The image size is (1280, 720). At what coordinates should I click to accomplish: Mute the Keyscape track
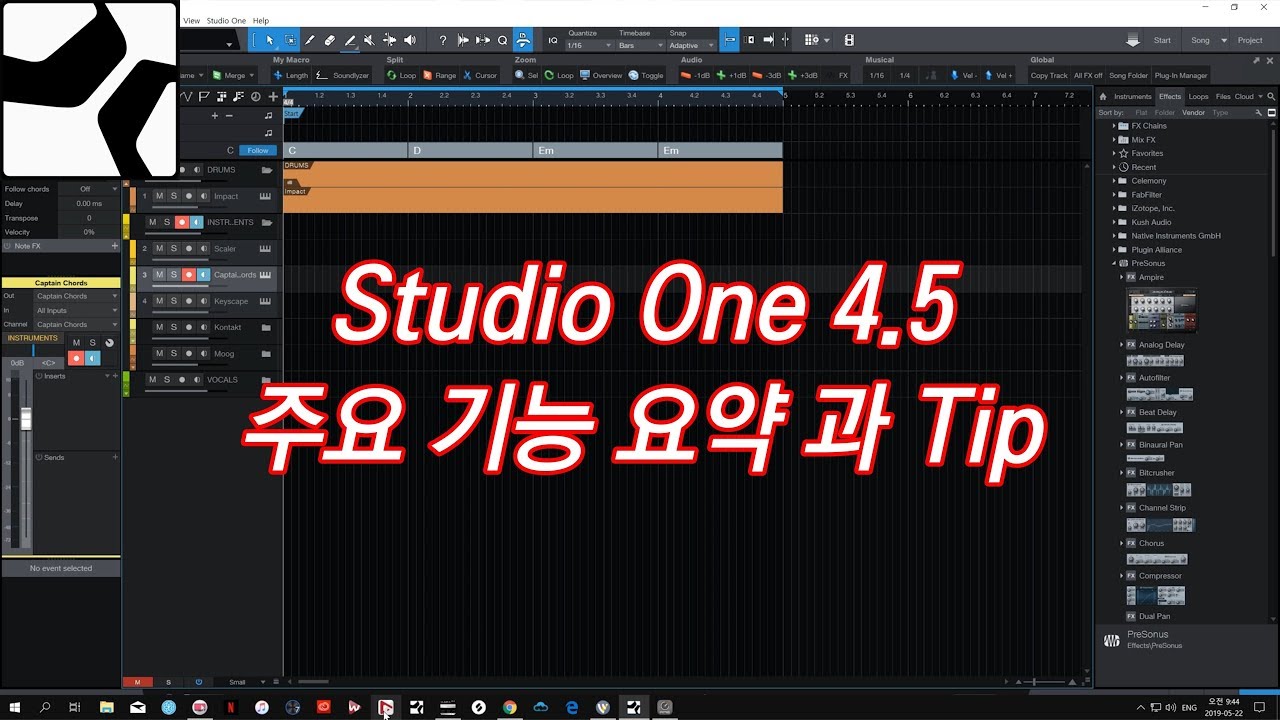[x=159, y=301]
